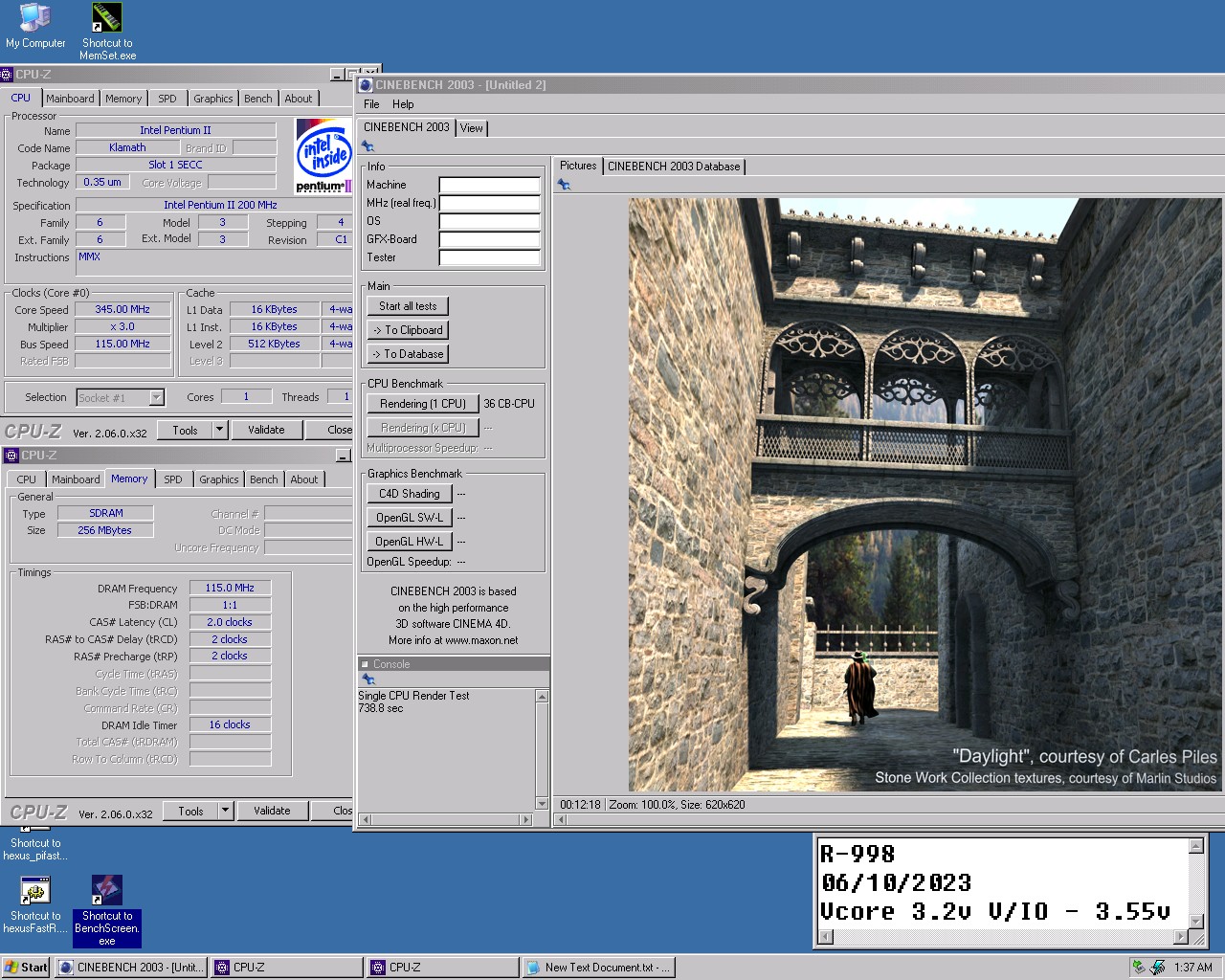1225x980 pixels.
Task: Click the Console scrollbar down arrow
Action: click(542, 804)
